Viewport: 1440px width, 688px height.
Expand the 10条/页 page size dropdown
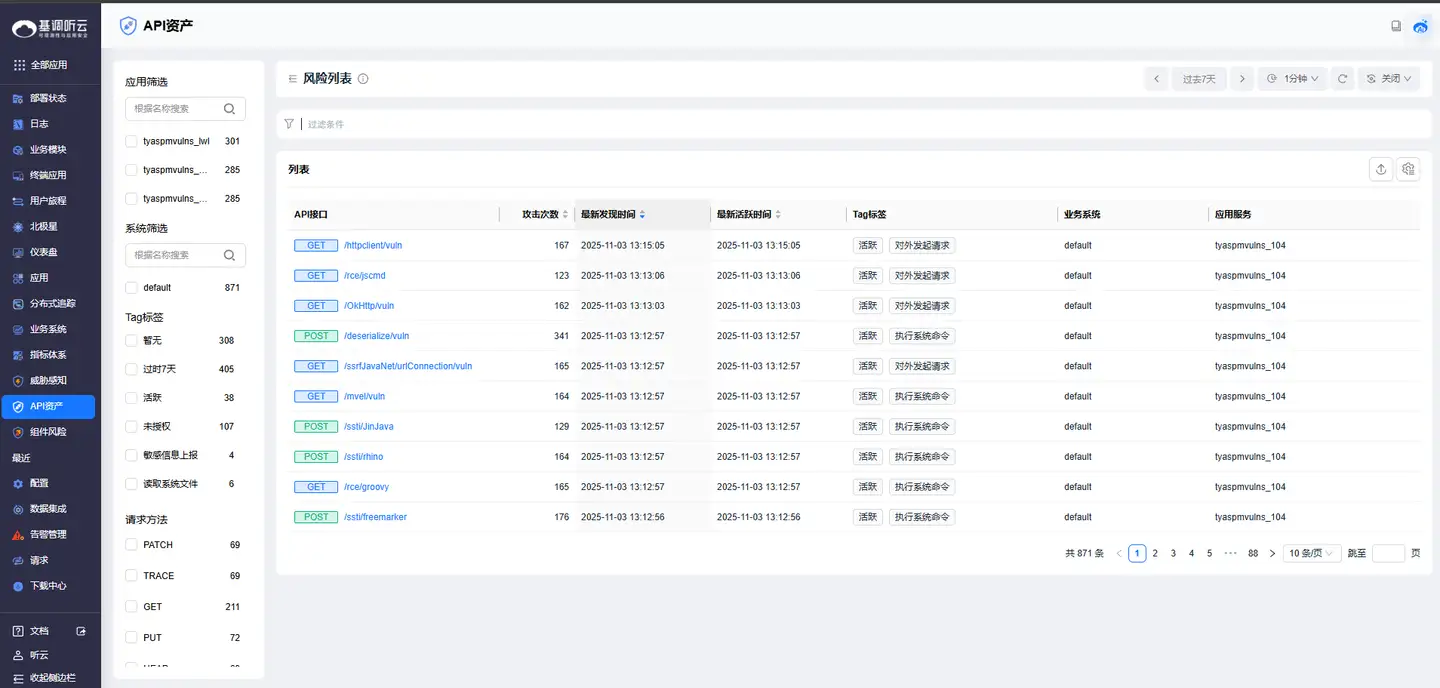(x=1312, y=553)
